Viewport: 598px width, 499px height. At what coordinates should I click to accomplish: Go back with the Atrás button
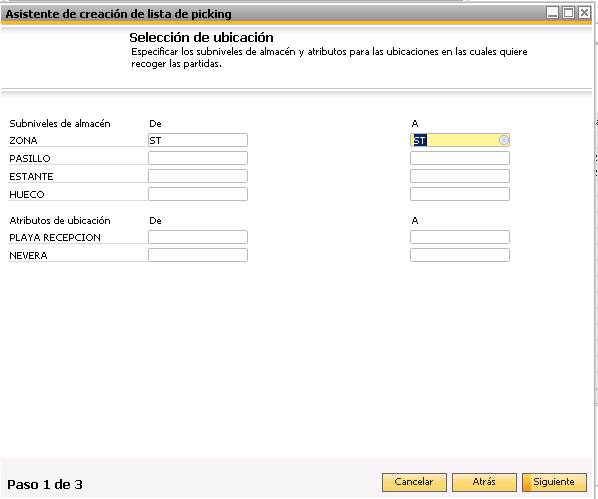(484, 482)
